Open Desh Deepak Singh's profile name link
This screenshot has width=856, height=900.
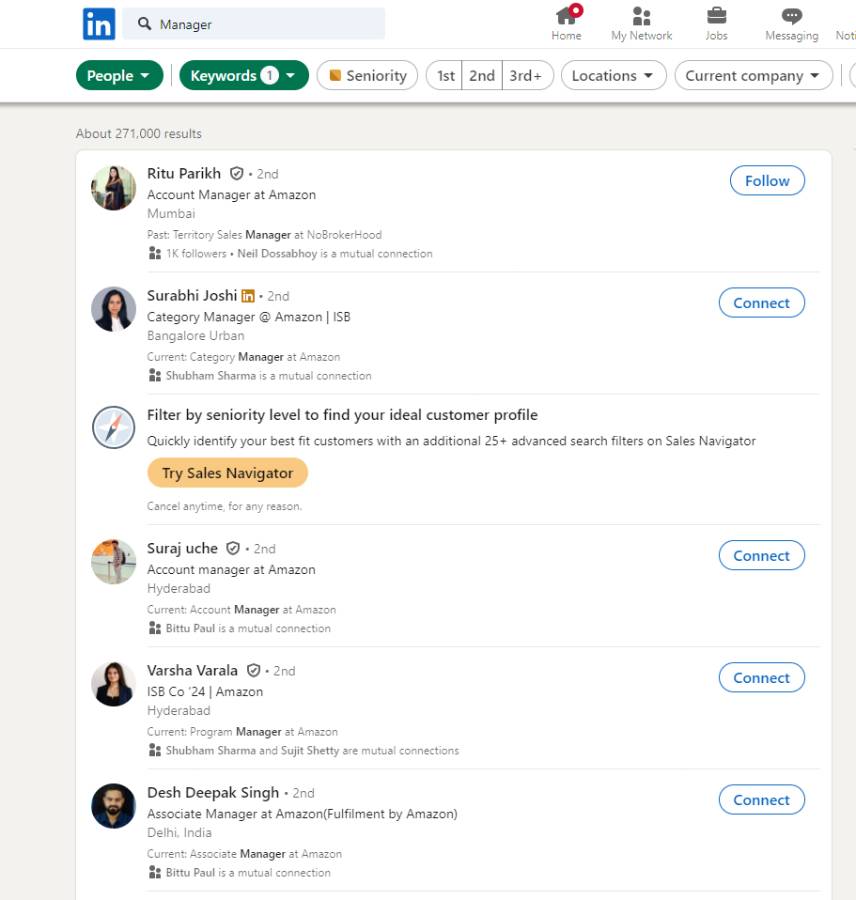pos(213,793)
